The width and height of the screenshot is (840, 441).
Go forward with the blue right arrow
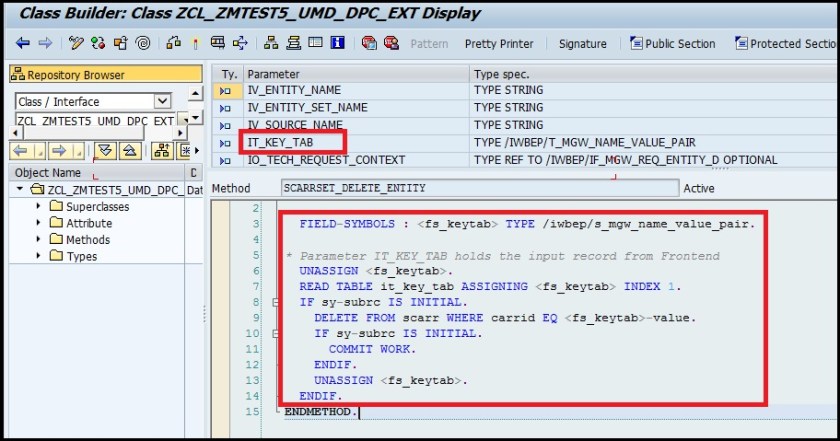[46, 43]
